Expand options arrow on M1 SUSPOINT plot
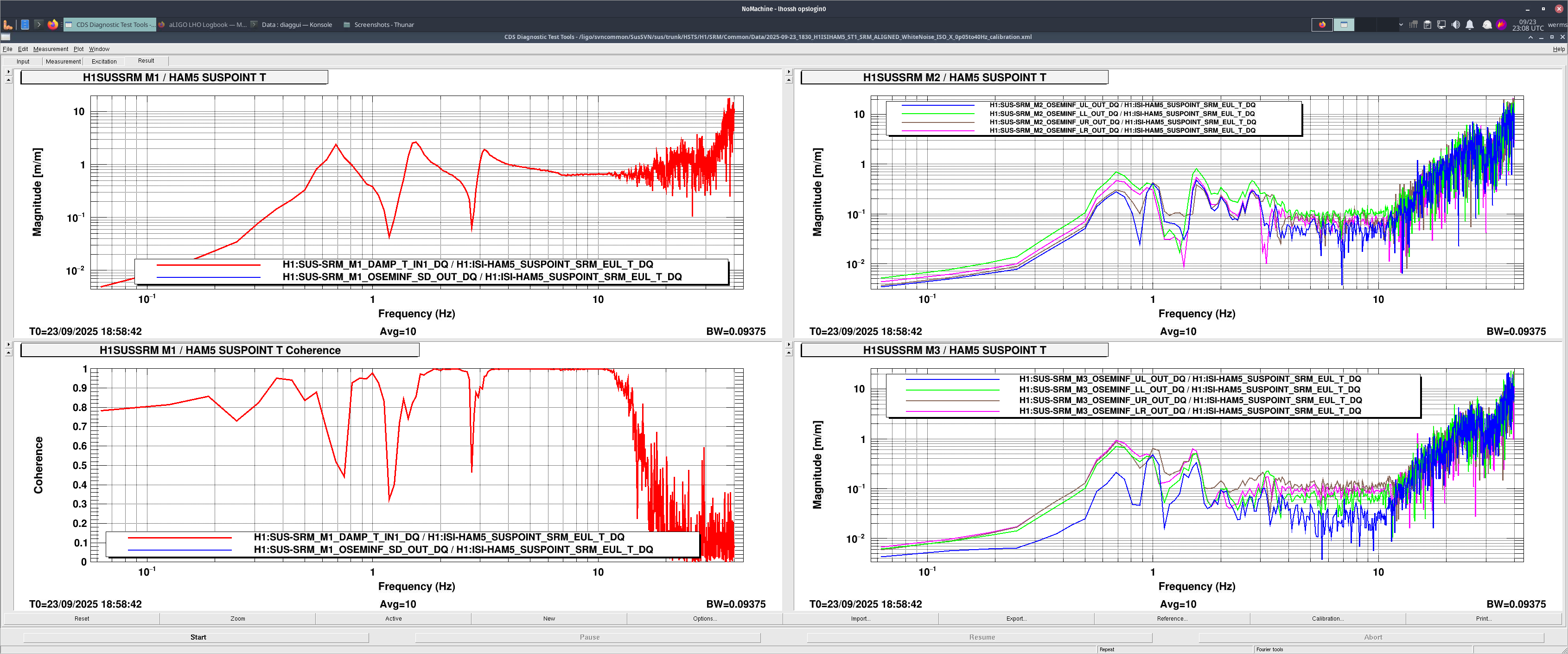 (8, 72)
